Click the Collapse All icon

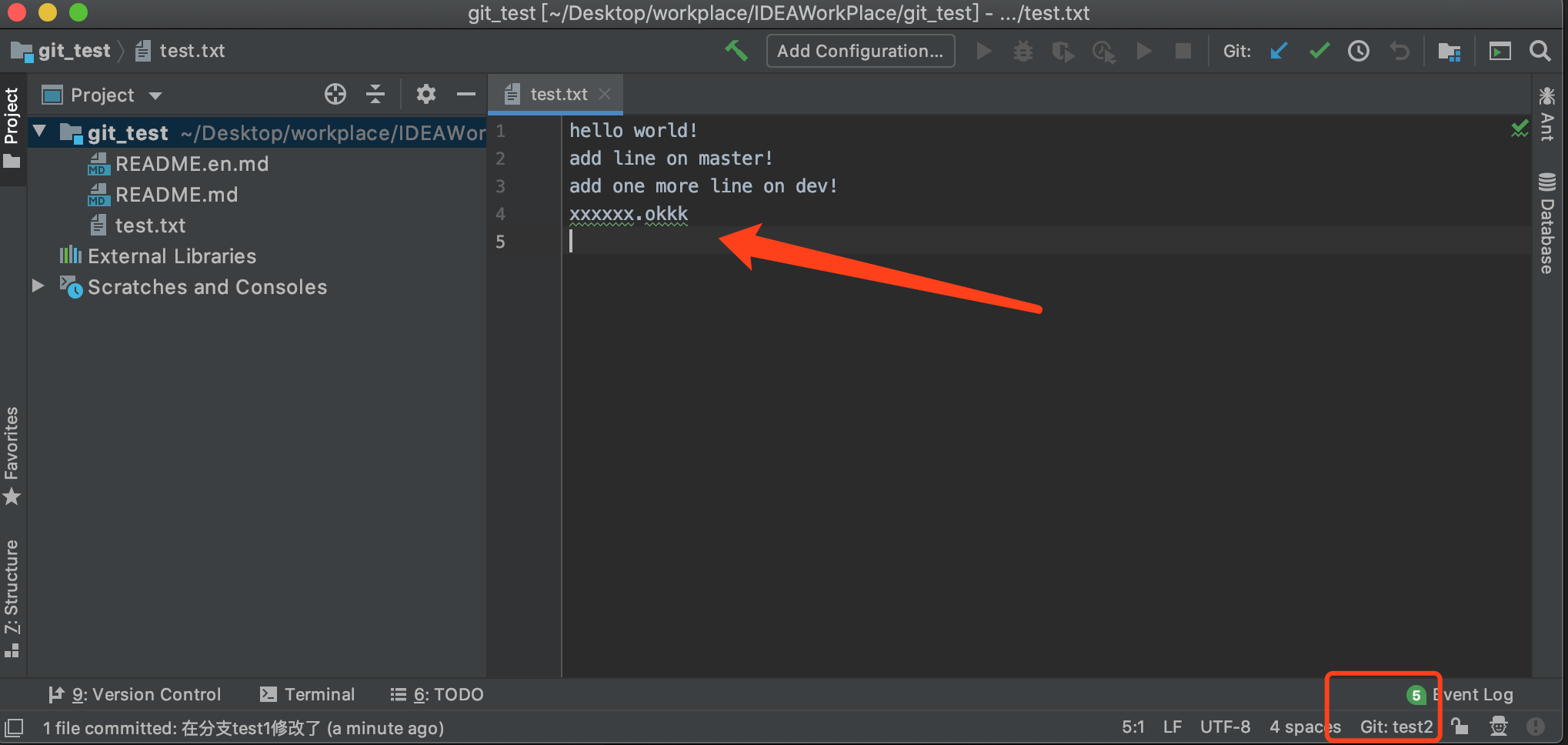click(375, 94)
